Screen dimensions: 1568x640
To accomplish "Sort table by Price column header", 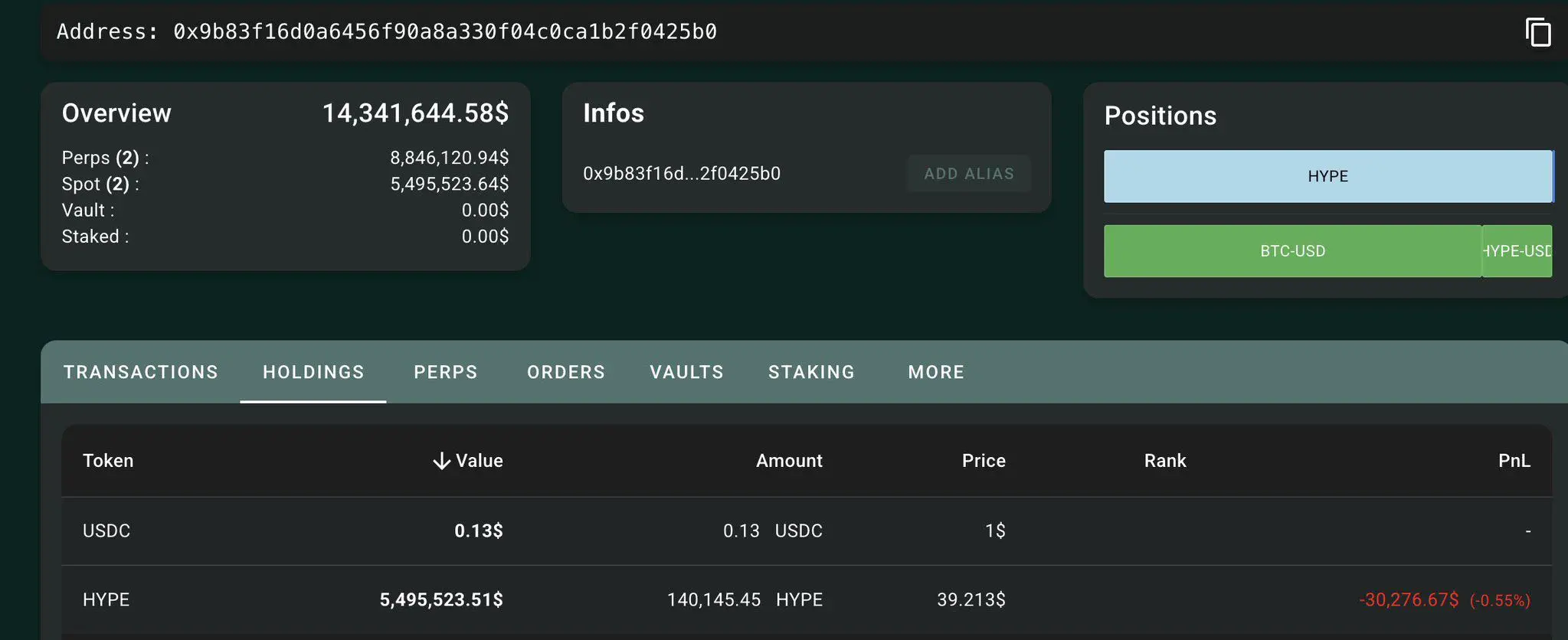I will coord(984,461).
